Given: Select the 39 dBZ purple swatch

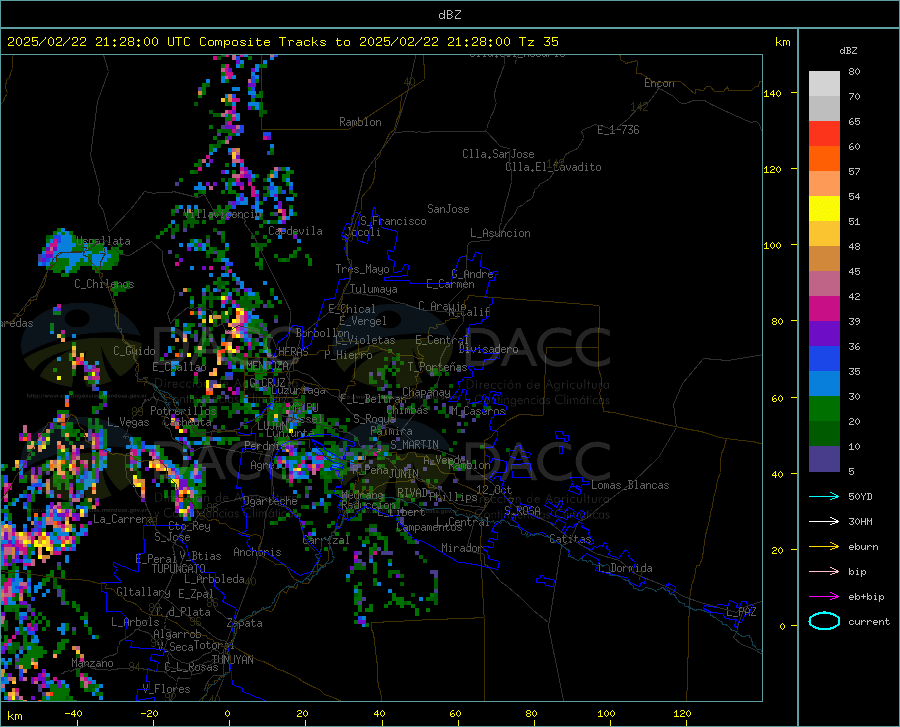Looking at the screenshot, I should click(824, 334).
